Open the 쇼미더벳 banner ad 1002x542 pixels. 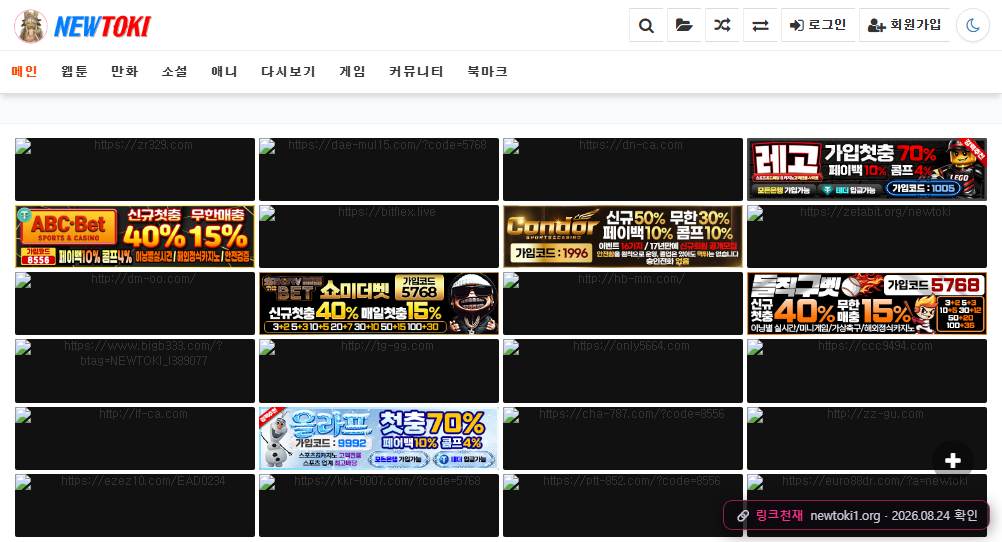[379, 304]
